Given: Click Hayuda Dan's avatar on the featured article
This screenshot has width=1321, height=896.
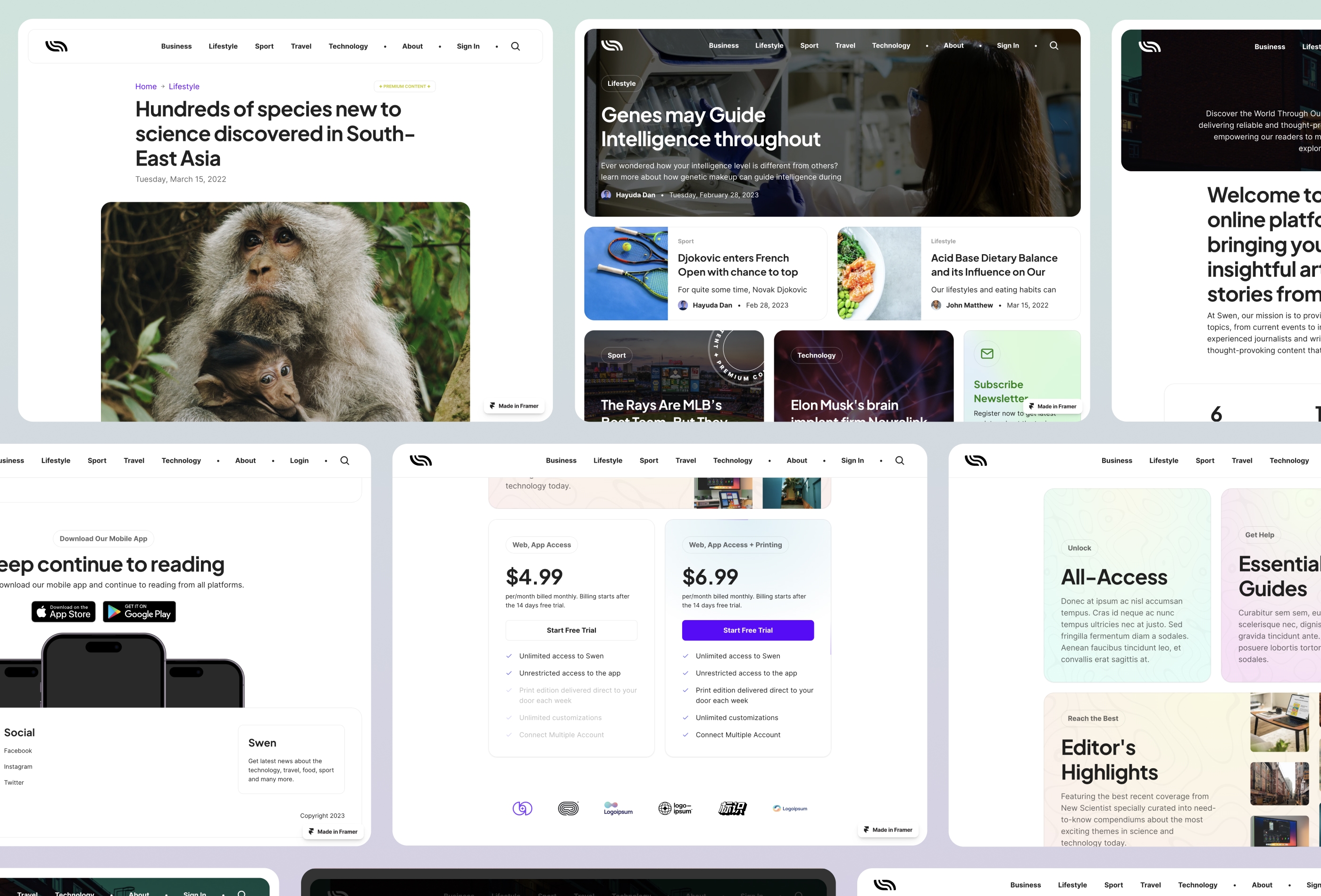Looking at the screenshot, I should pyautogui.click(x=605, y=195).
